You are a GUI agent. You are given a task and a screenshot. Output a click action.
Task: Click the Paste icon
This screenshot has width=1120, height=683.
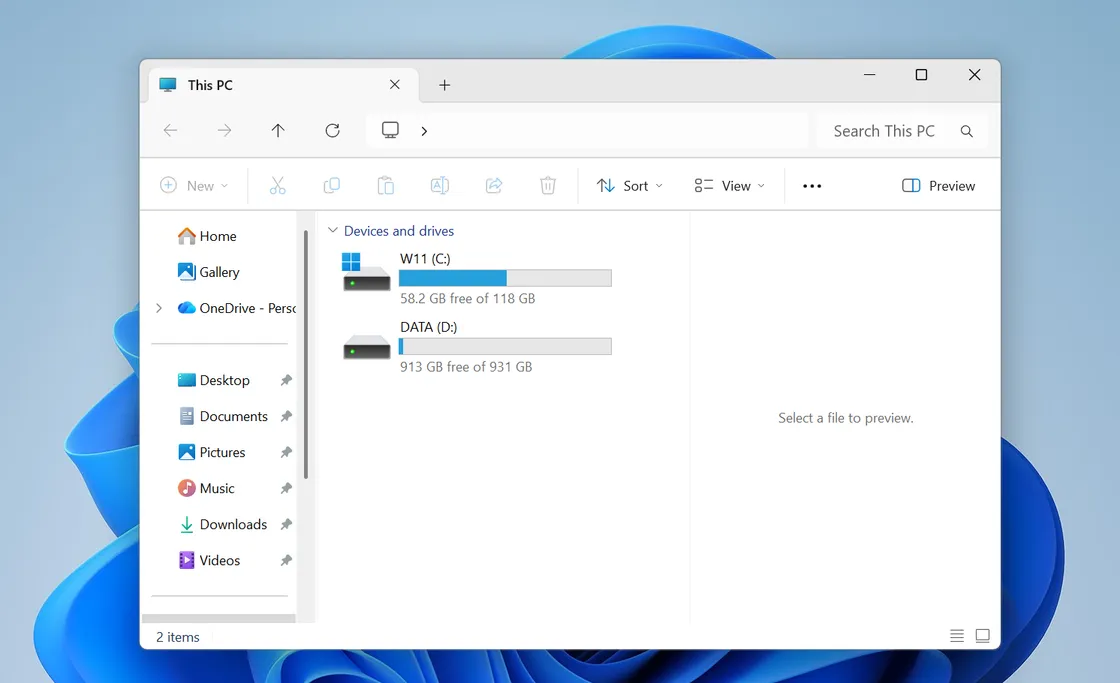pyautogui.click(x=385, y=185)
